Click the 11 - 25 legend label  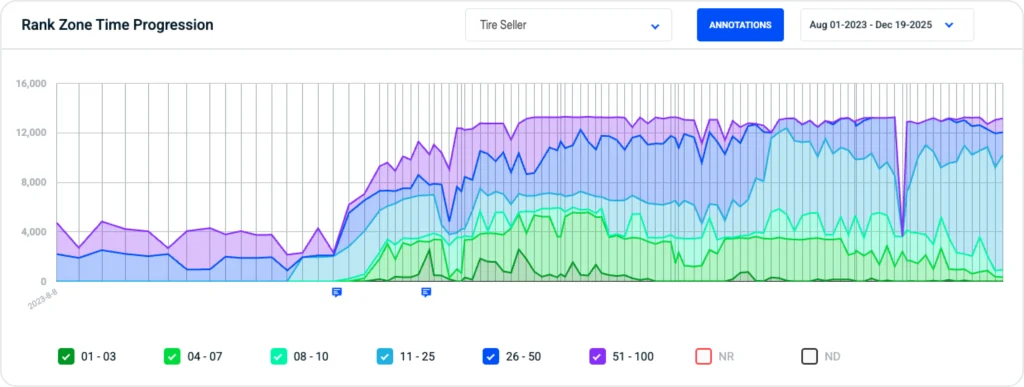coord(417,357)
